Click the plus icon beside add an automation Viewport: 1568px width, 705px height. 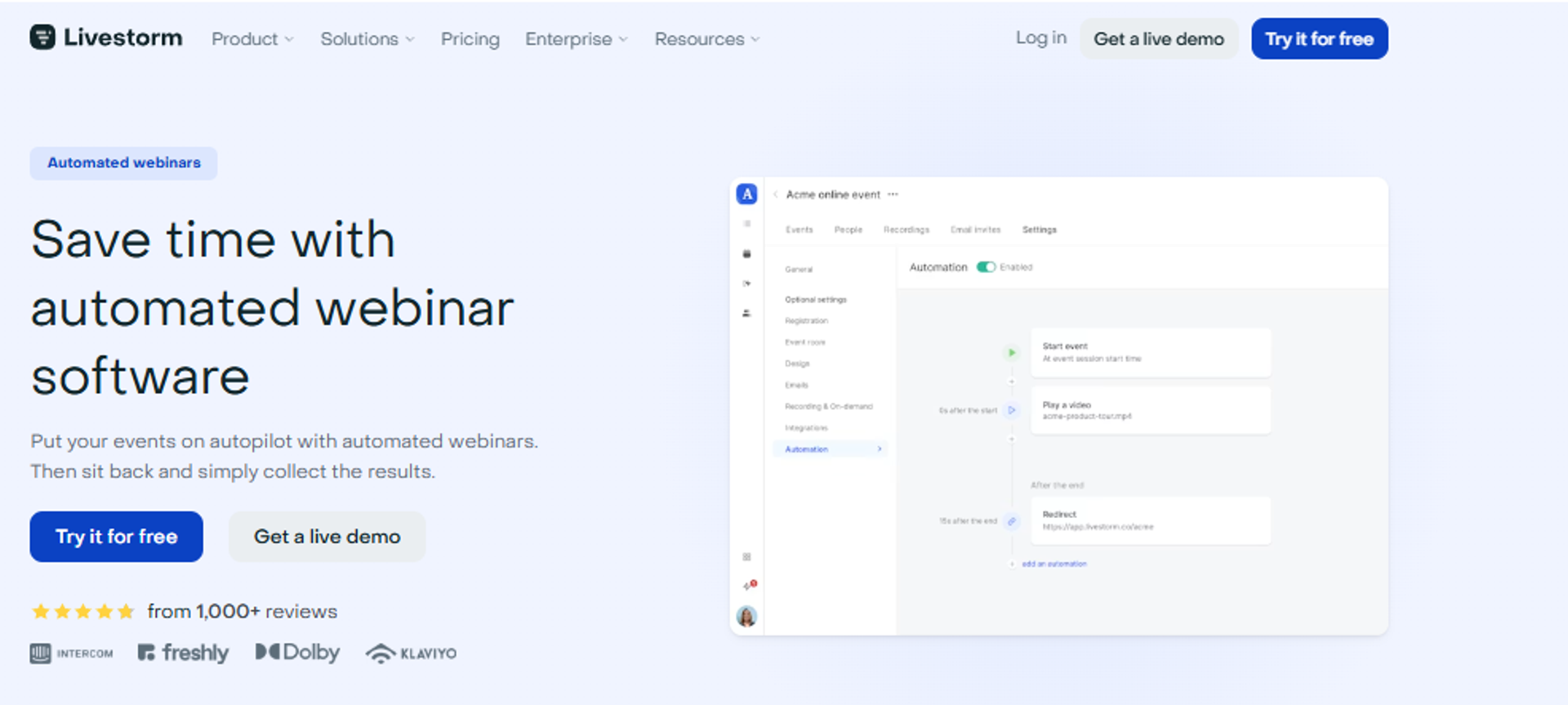(1012, 564)
